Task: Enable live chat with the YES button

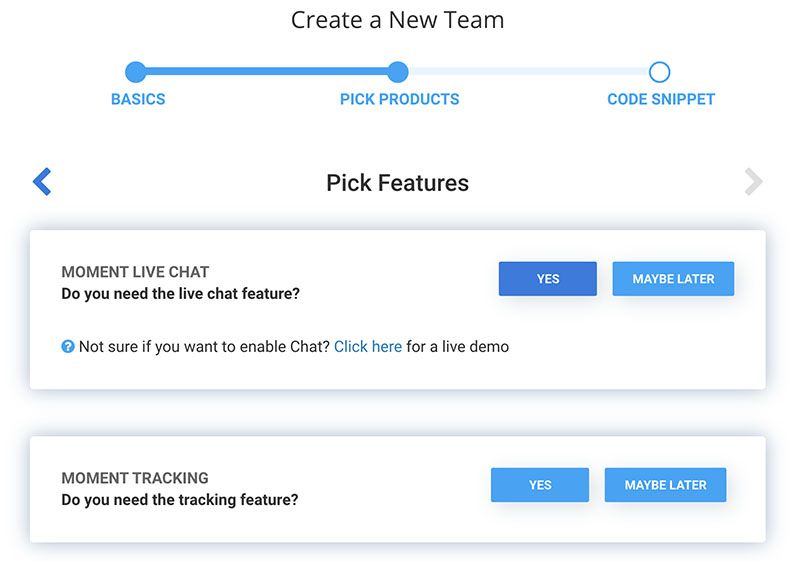Action: tap(548, 279)
